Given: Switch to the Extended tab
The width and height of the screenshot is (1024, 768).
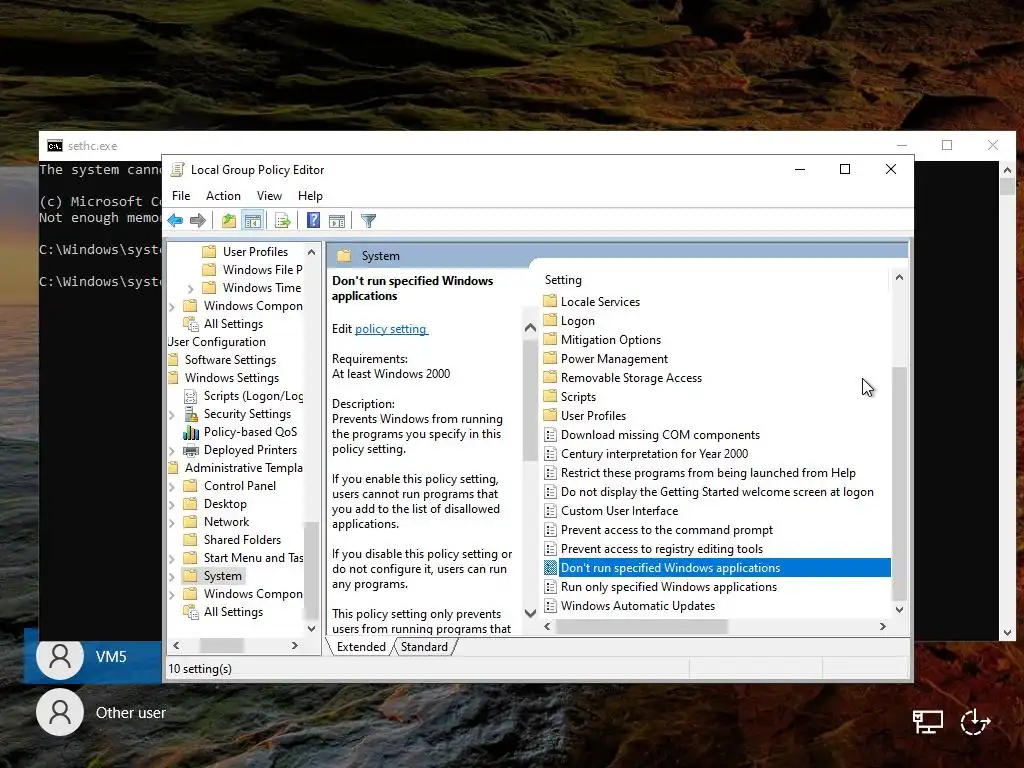Looking at the screenshot, I should [x=361, y=647].
